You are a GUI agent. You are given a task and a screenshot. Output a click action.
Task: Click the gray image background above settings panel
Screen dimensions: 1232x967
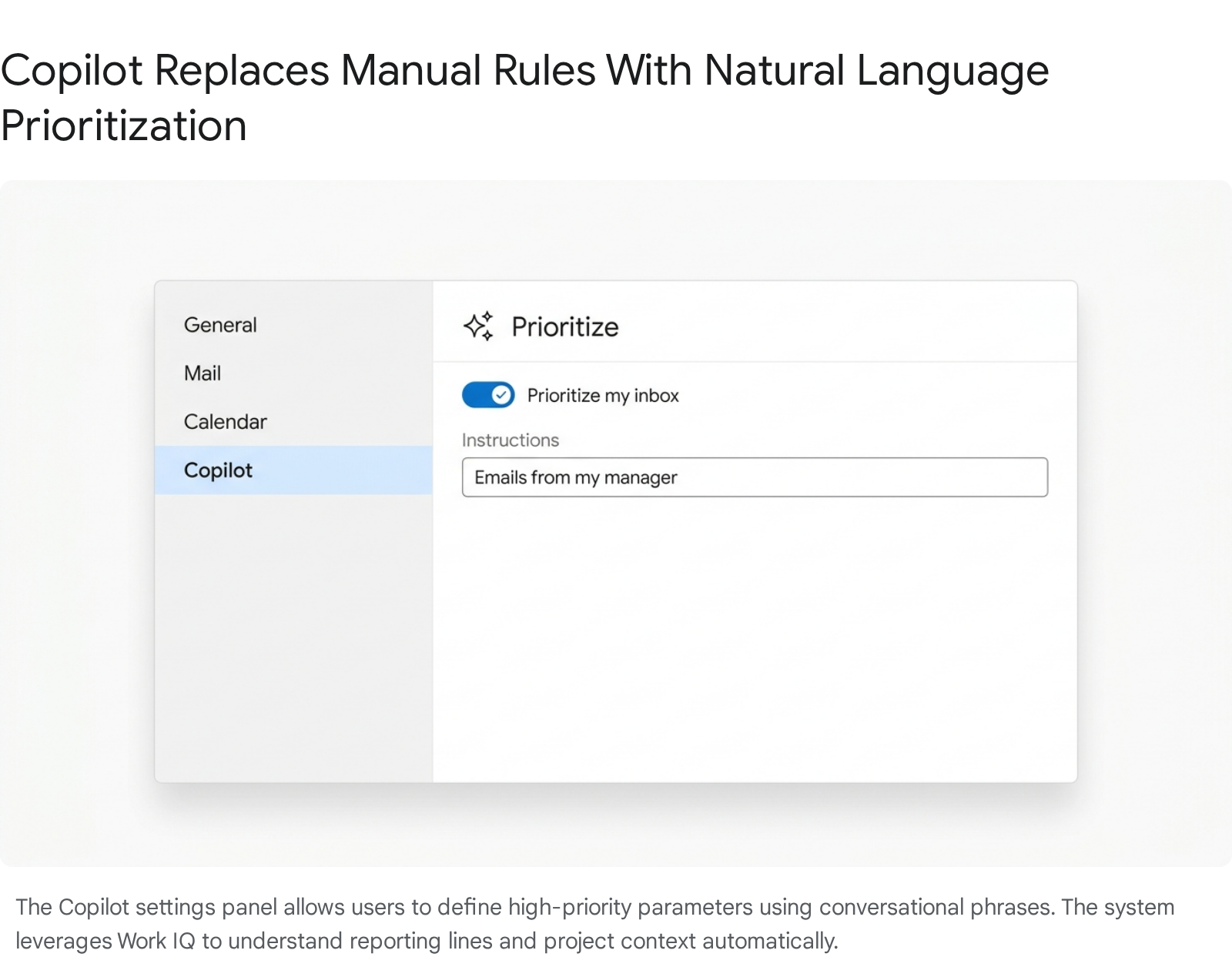point(616,231)
